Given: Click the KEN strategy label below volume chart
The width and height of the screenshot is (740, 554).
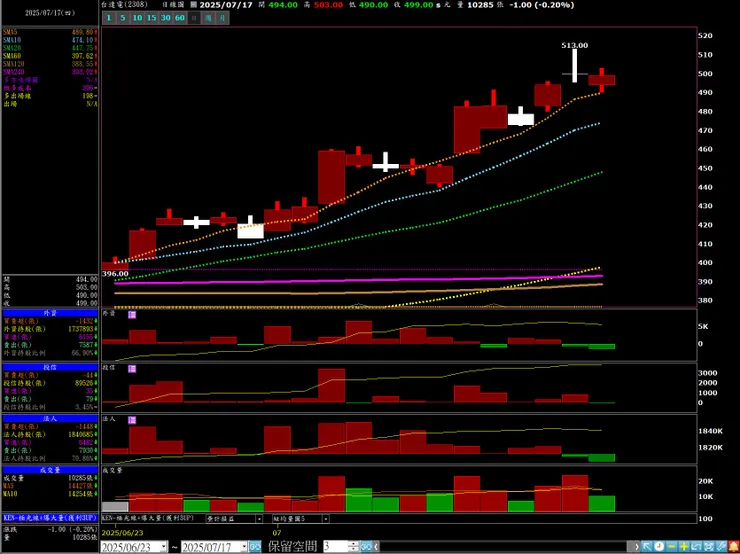Looking at the screenshot, I should coord(148,518).
